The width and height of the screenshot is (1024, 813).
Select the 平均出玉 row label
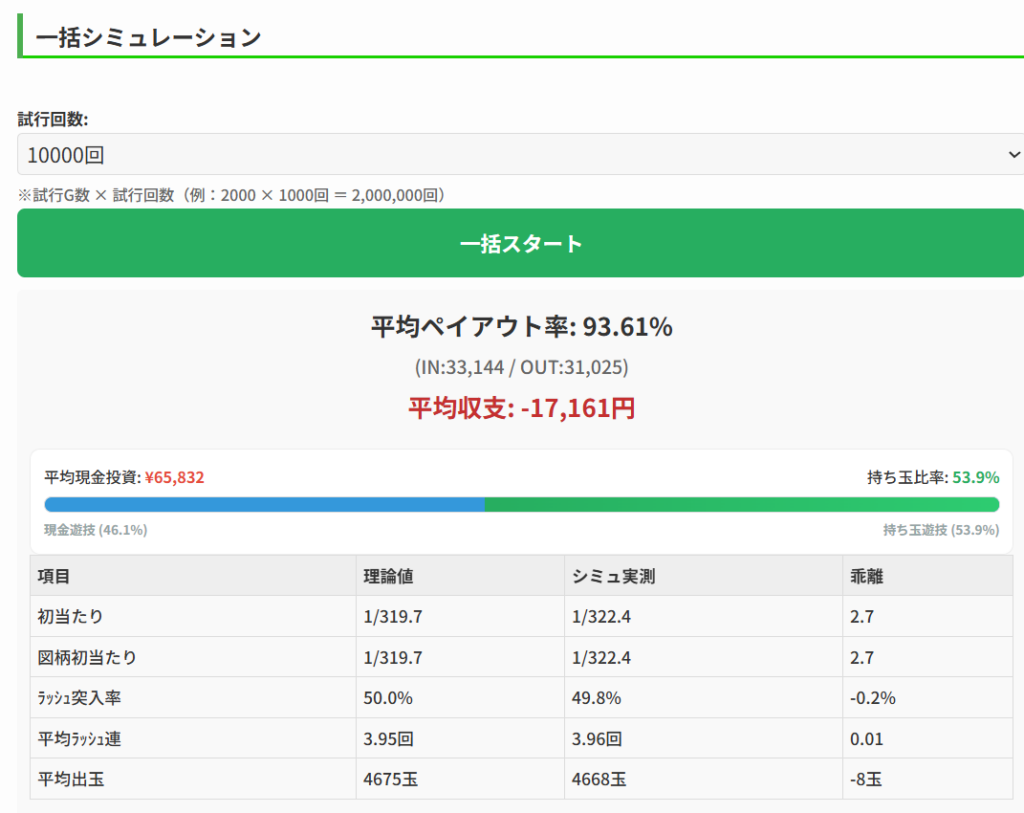[x=70, y=779]
